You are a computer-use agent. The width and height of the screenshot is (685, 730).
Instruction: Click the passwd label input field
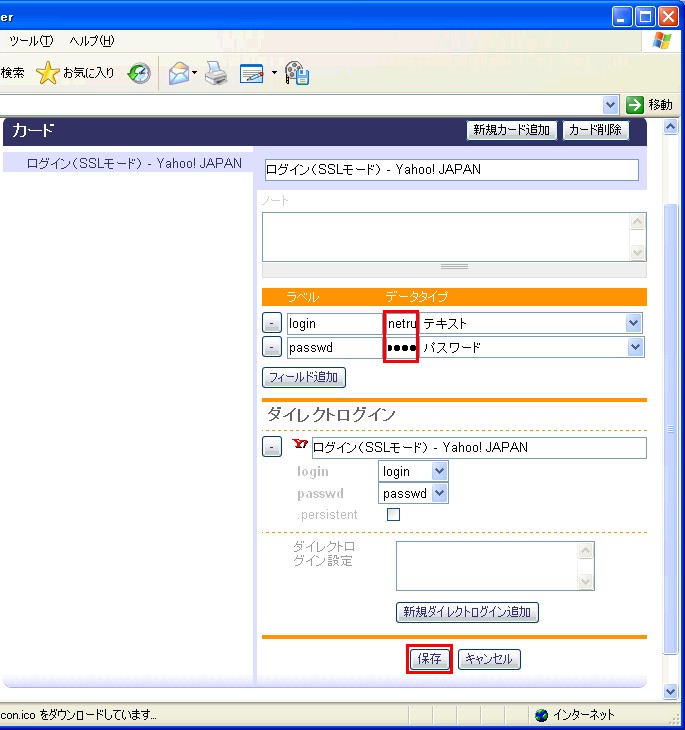coord(335,347)
